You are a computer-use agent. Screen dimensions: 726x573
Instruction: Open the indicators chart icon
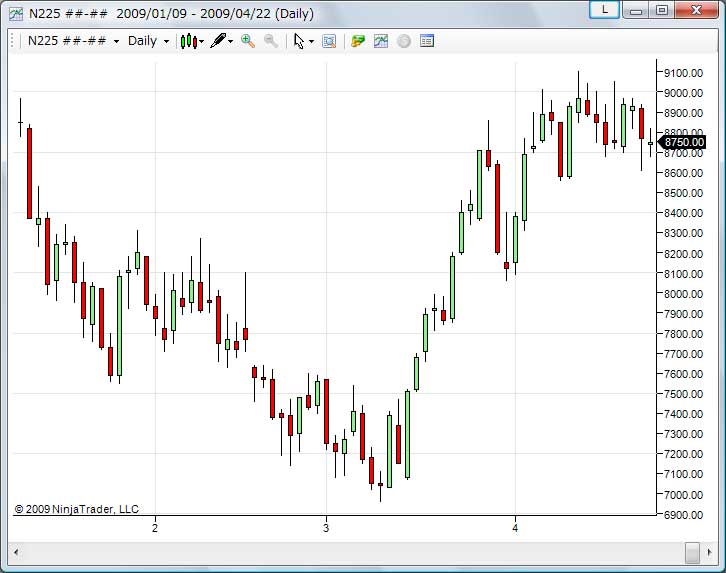point(381,41)
